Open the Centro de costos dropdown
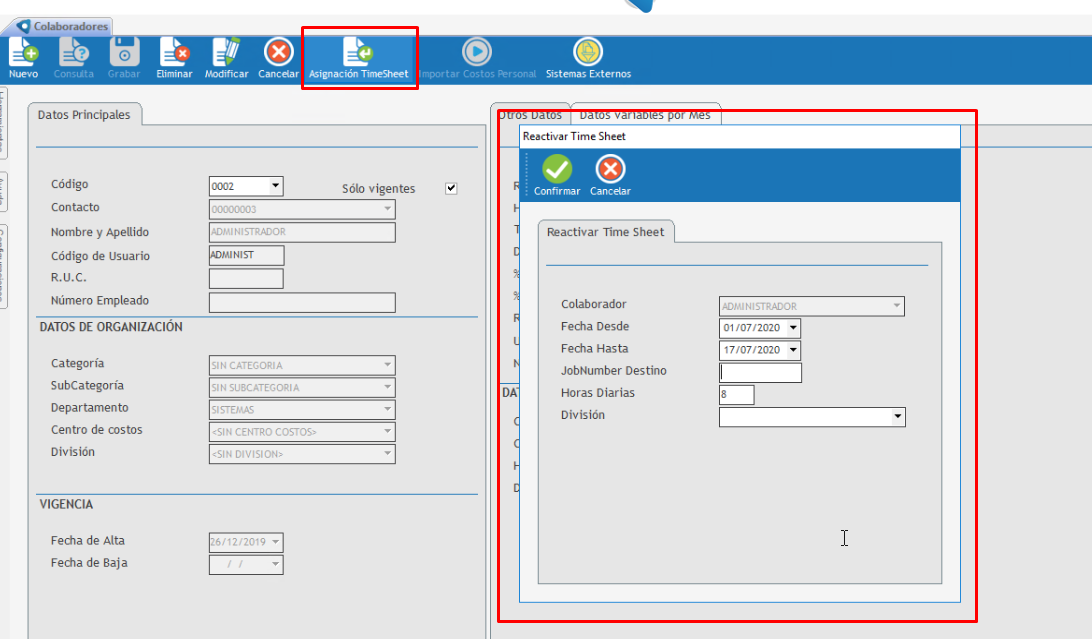1092x639 pixels. tap(388, 432)
